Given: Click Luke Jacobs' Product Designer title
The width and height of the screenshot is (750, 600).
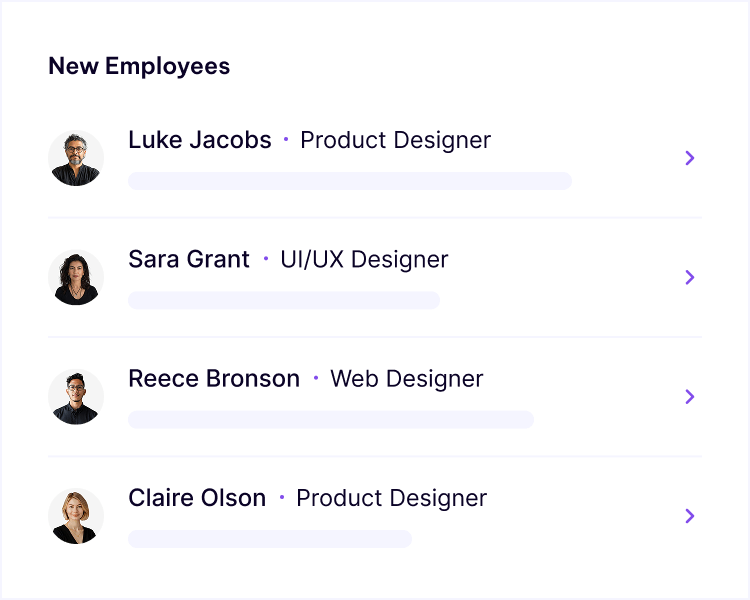Looking at the screenshot, I should 395,140.
